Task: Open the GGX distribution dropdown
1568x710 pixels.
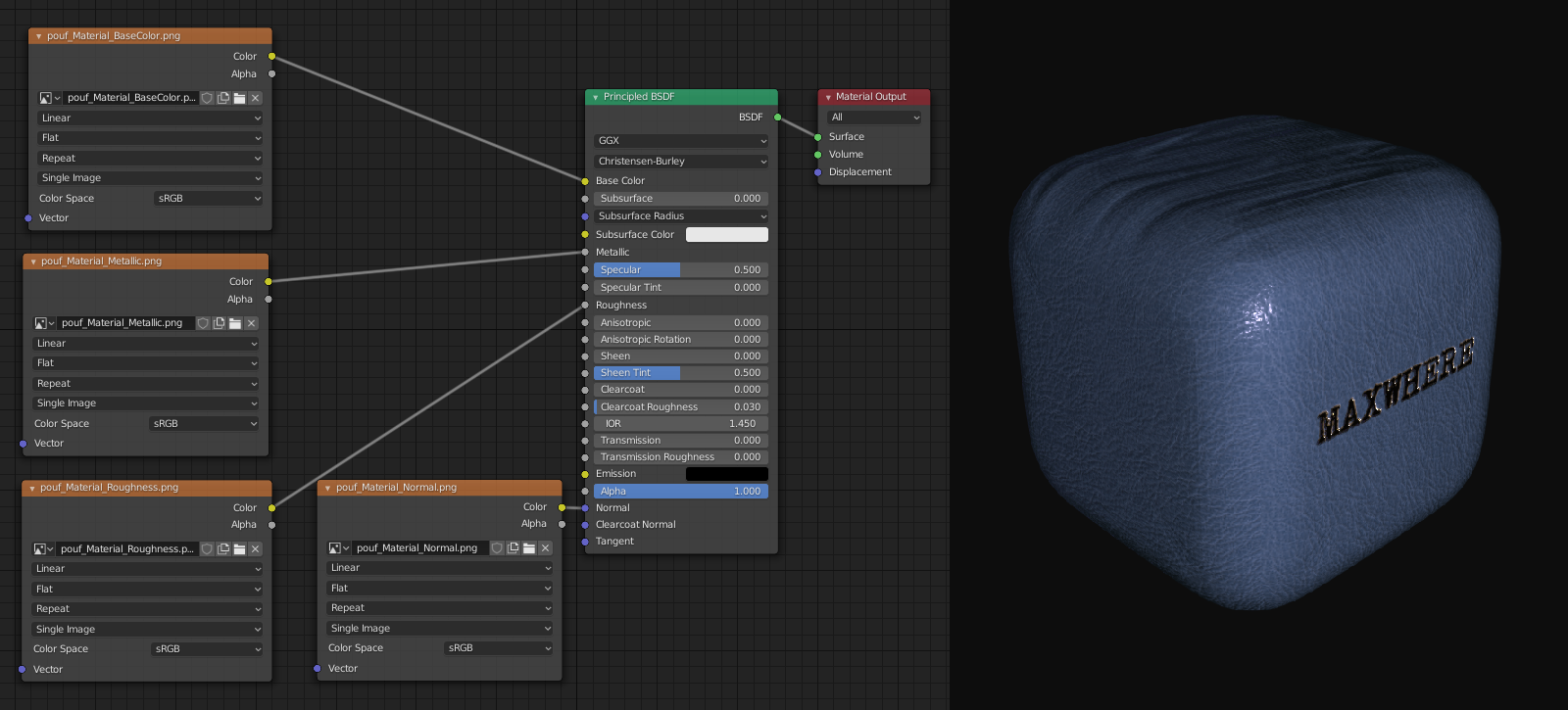Action: tap(681, 141)
